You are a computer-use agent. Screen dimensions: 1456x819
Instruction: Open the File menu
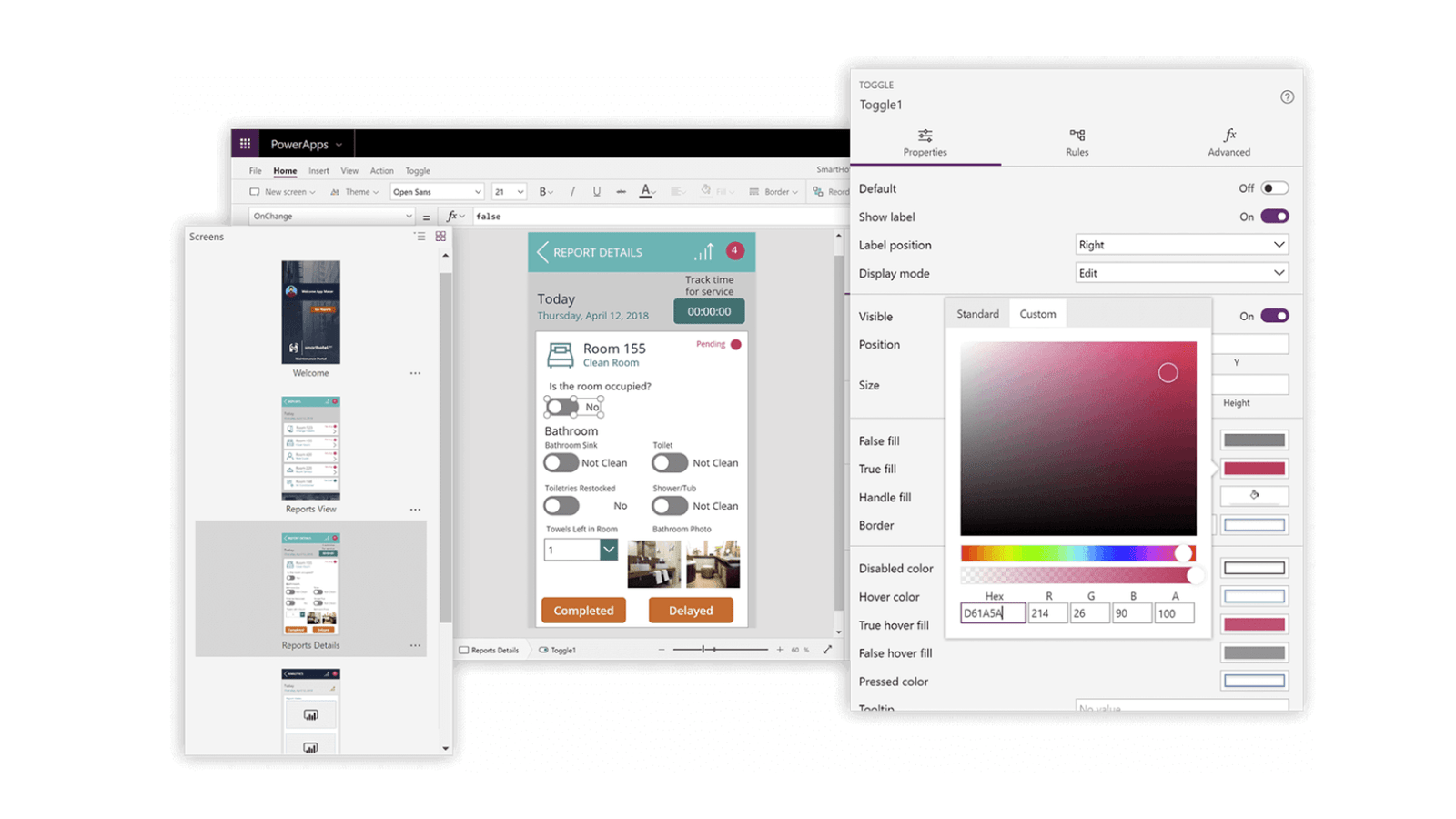click(256, 171)
